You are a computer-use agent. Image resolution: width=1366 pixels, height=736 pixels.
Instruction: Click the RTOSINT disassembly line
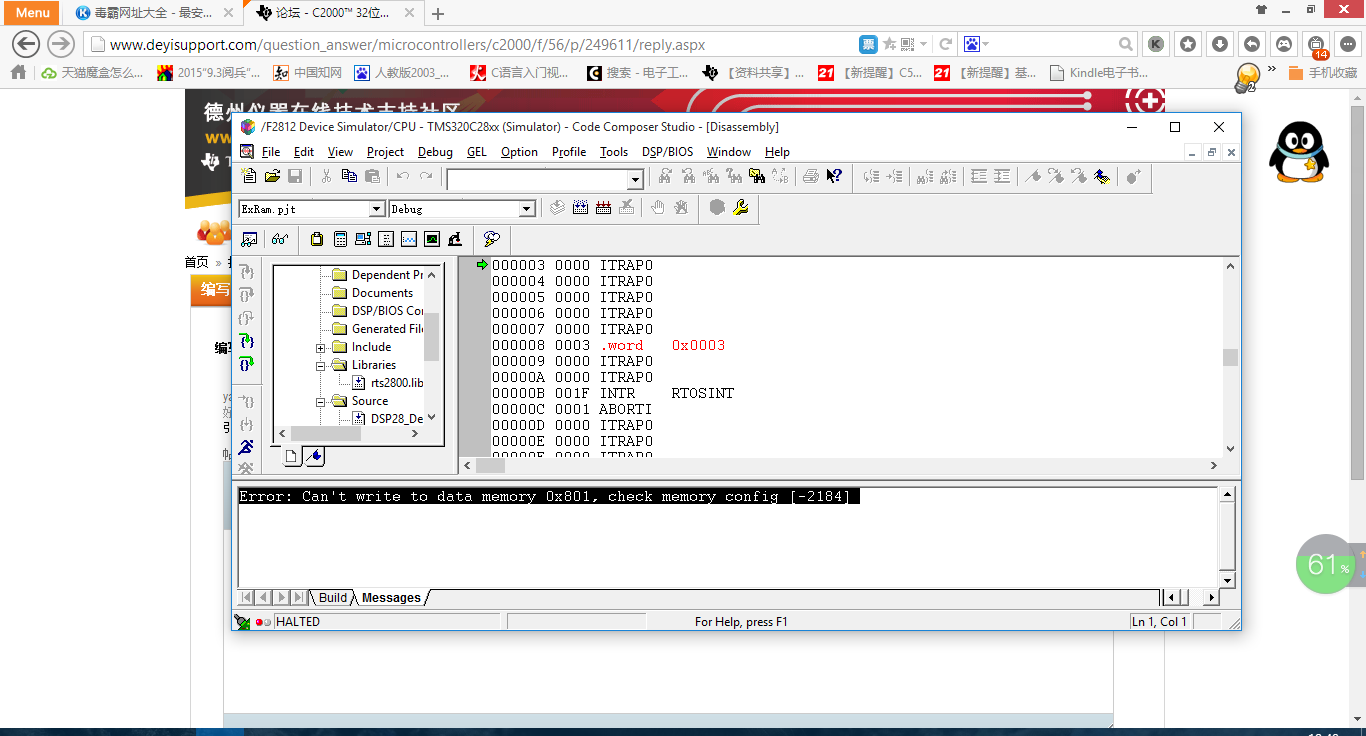613,393
